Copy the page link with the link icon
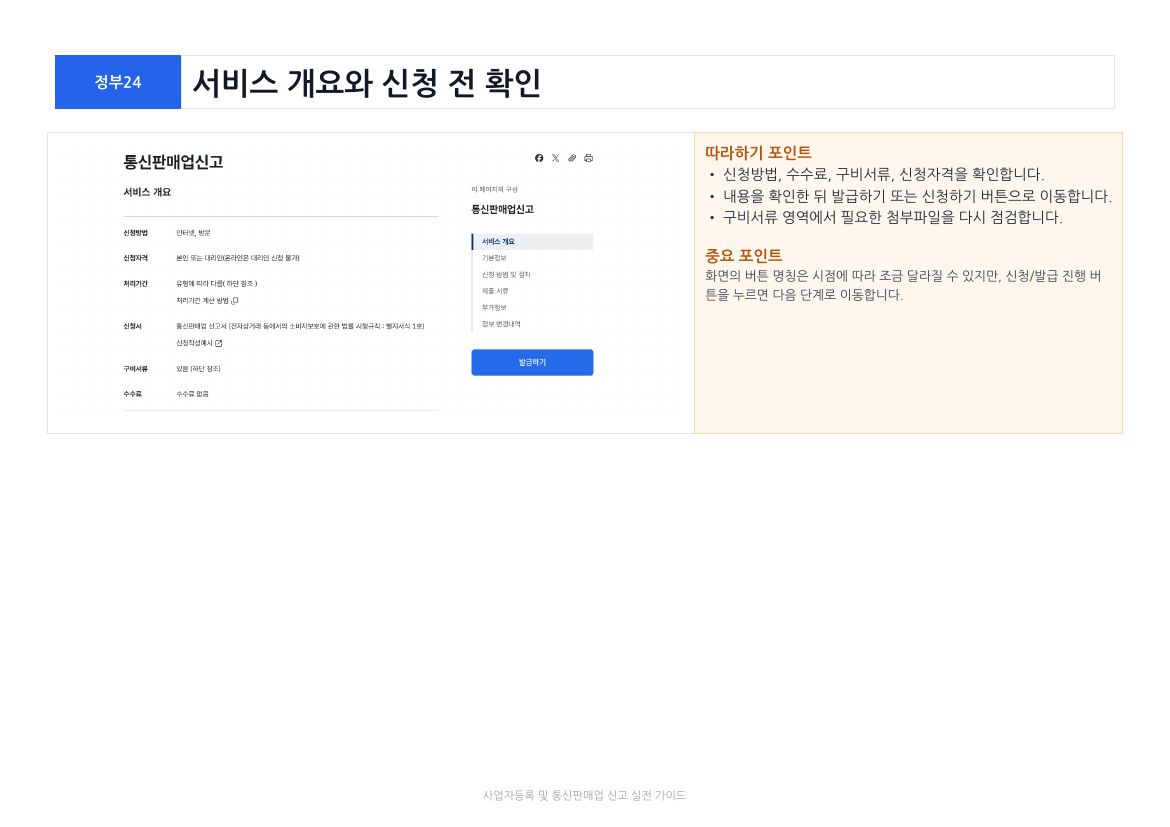 pyautogui.click(x=572, y=158)
